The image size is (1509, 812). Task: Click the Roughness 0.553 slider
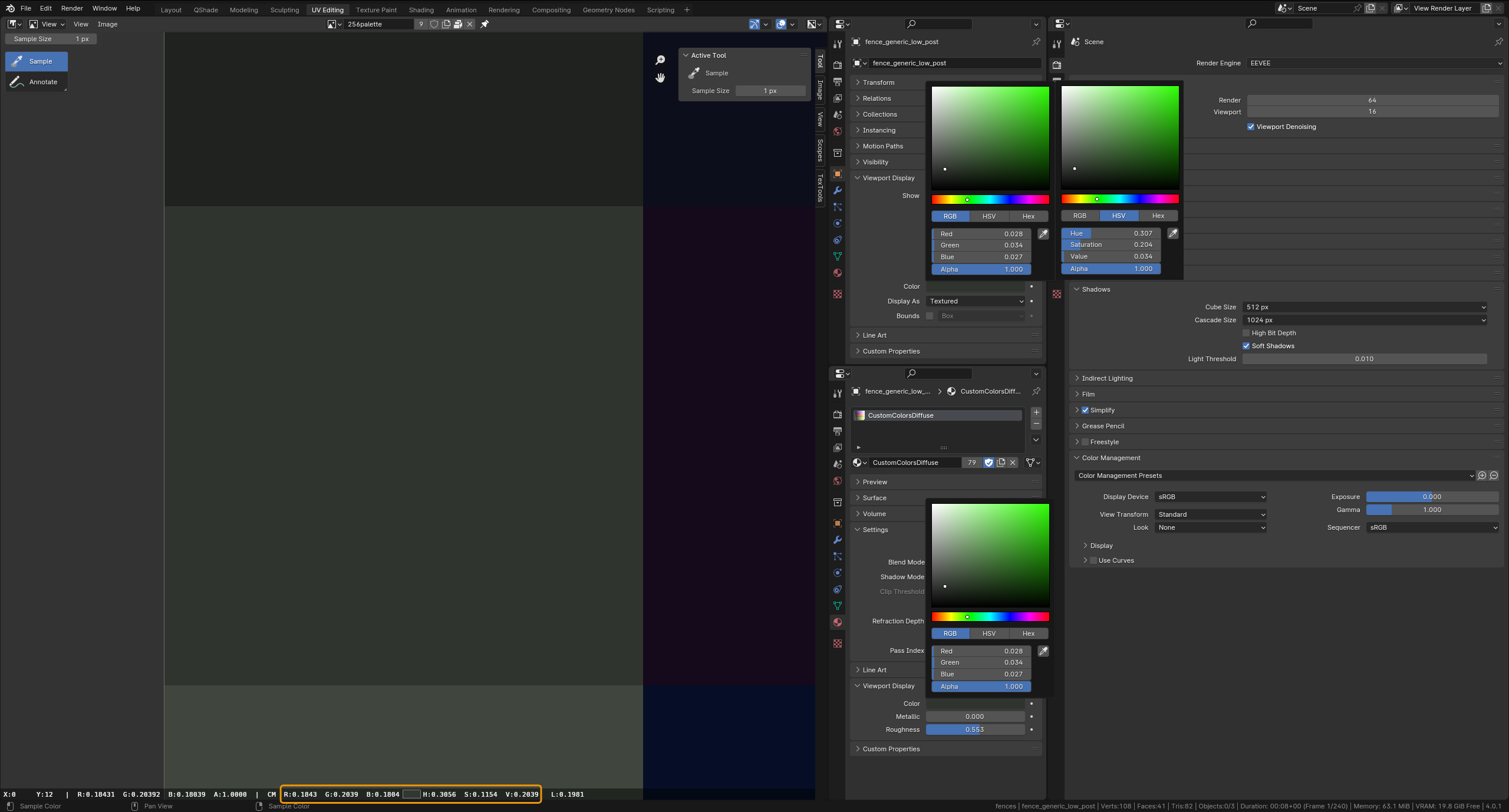click(975, 730)
